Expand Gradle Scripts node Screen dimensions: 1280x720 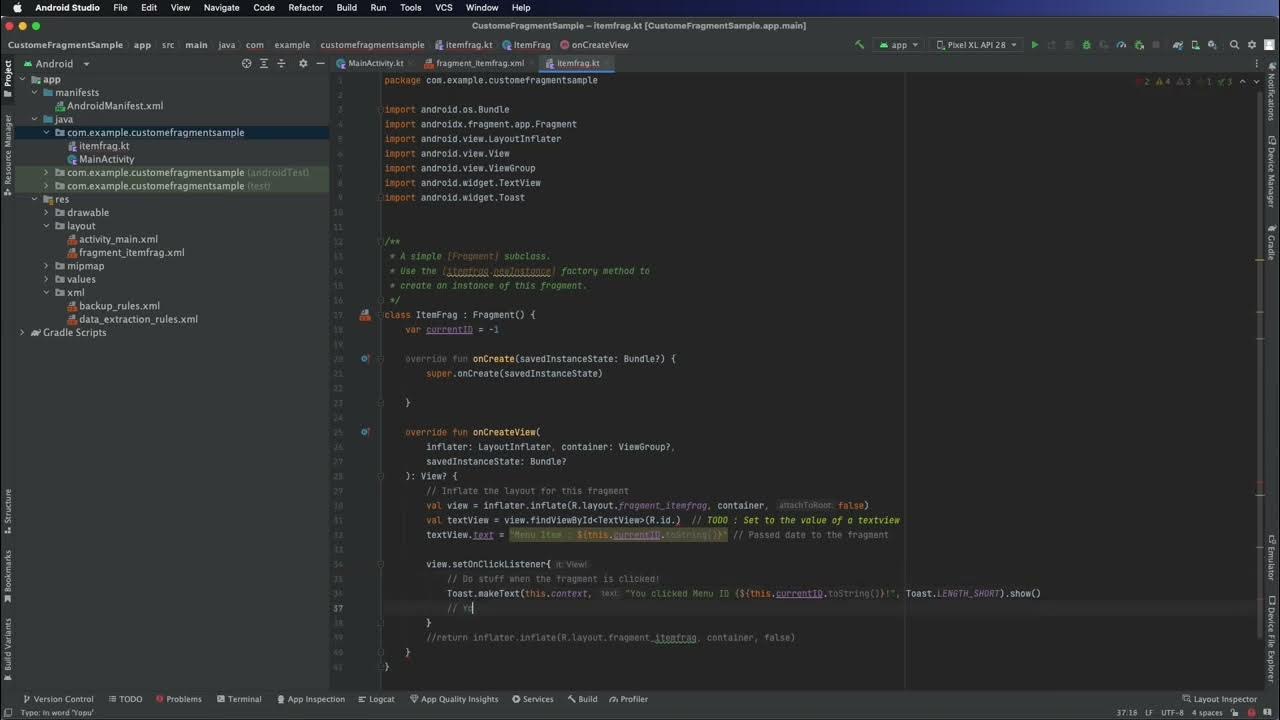(x=22, y=332)
